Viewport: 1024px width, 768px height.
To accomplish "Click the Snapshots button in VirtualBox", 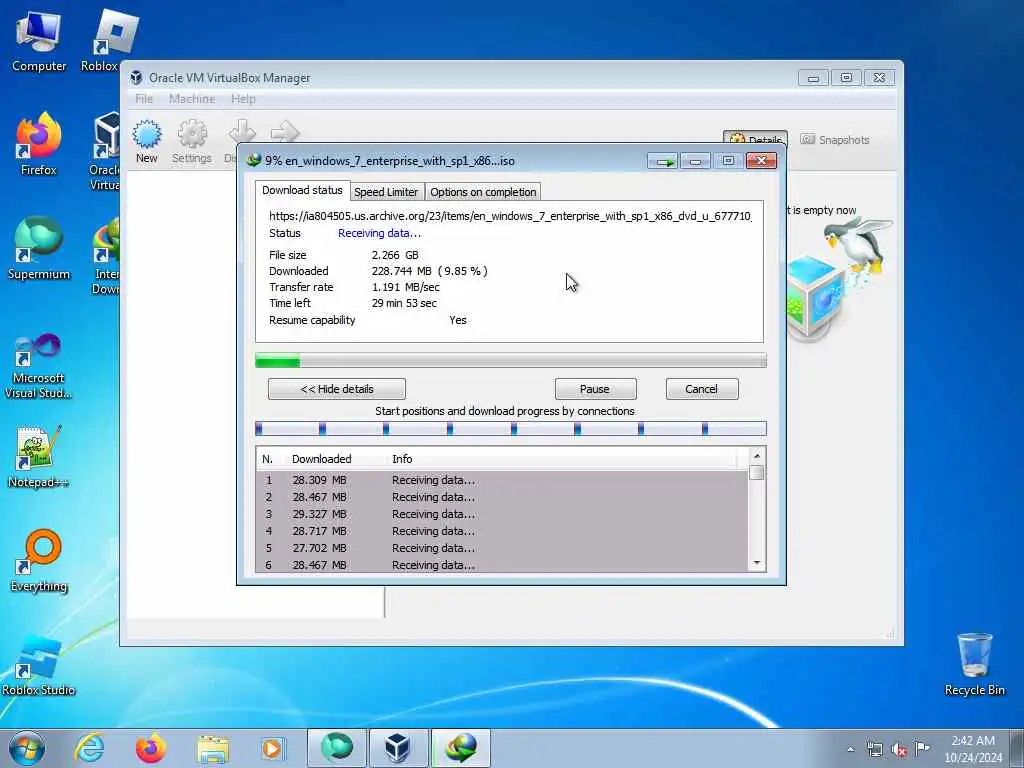I will [835, 140].
